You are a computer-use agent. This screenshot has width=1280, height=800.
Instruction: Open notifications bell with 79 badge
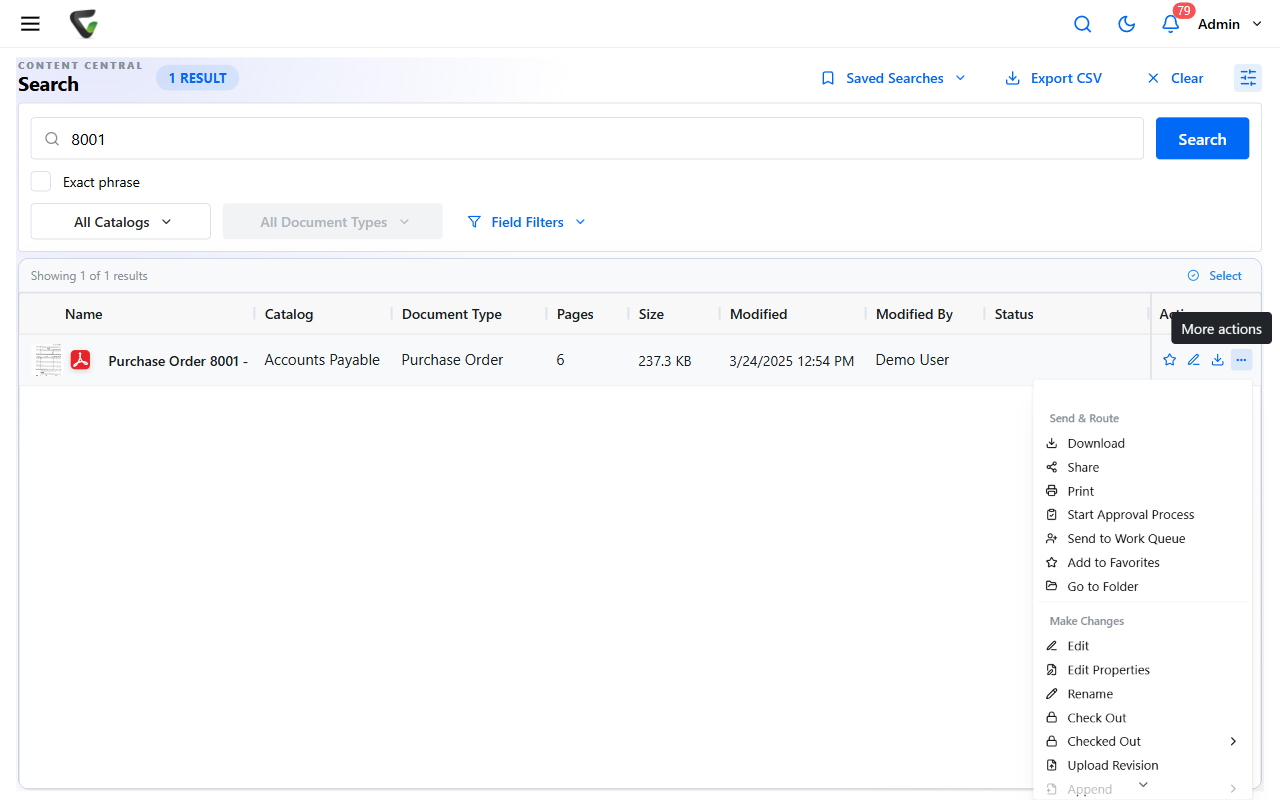click(x=1170, y=24)
